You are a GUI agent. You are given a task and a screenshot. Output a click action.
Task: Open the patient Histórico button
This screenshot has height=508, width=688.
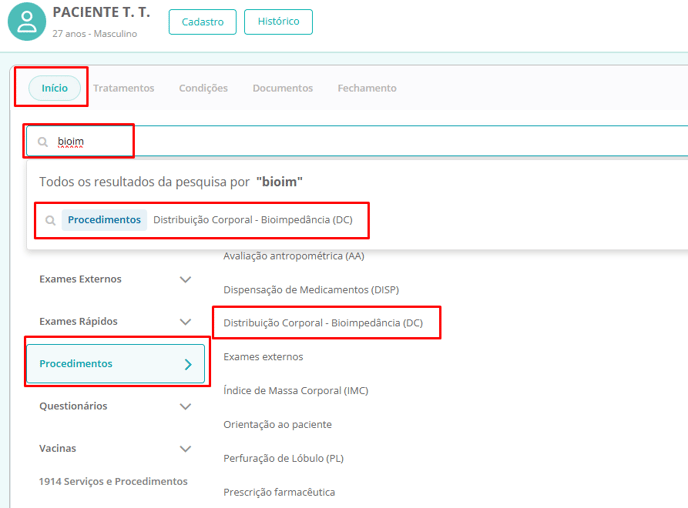278,22
